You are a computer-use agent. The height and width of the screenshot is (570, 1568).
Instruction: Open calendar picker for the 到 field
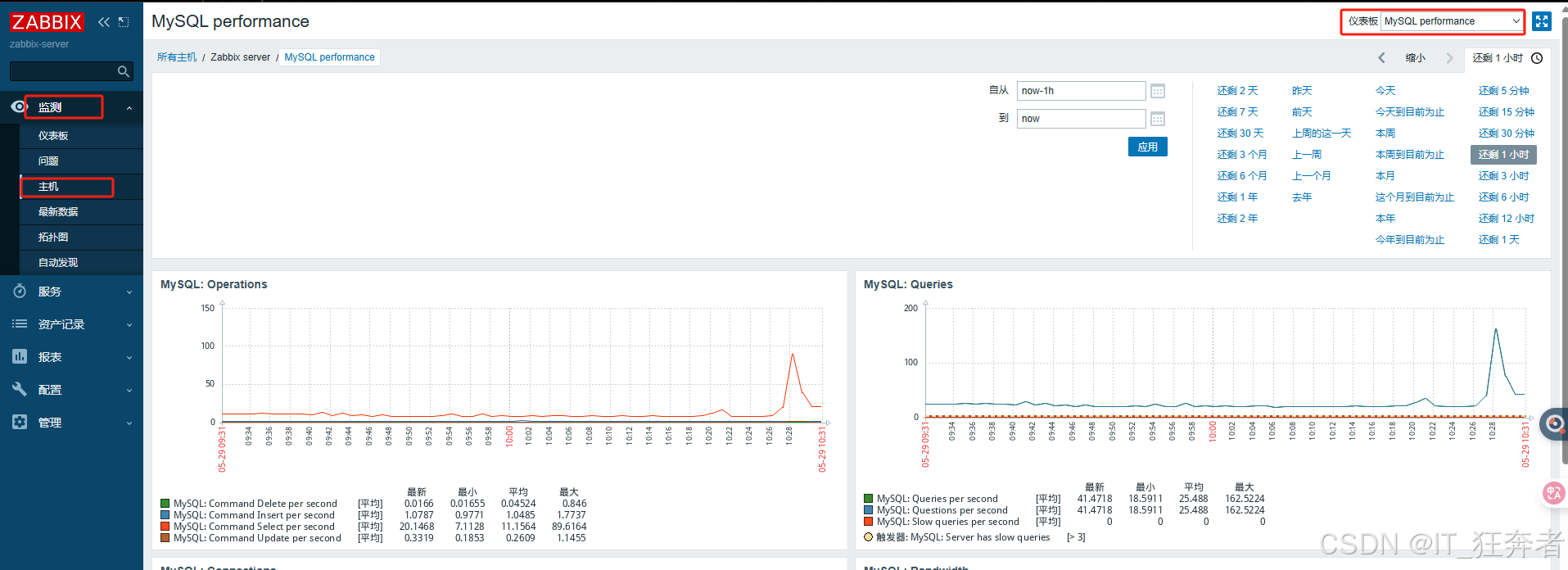coord(1158,119)
